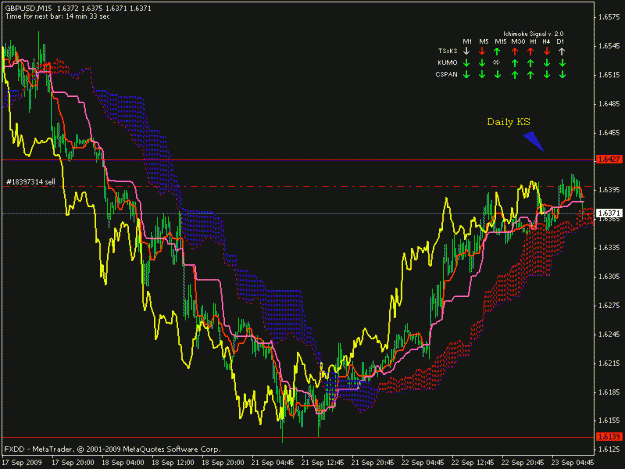Select the 'Ichimoku Signal v. 2.0' title
The width and height of the screenshot is (625, 469).
[x=533, y=34]
